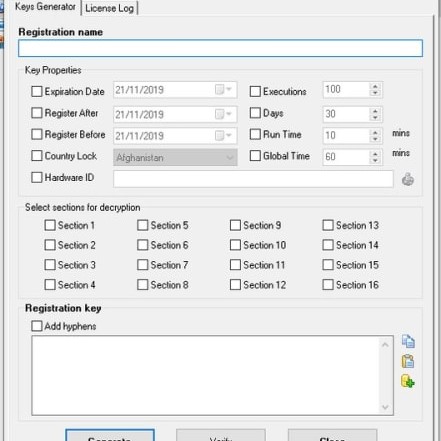Check the Add hyphens option
The image size is (441, 441).
pos(37,326)
